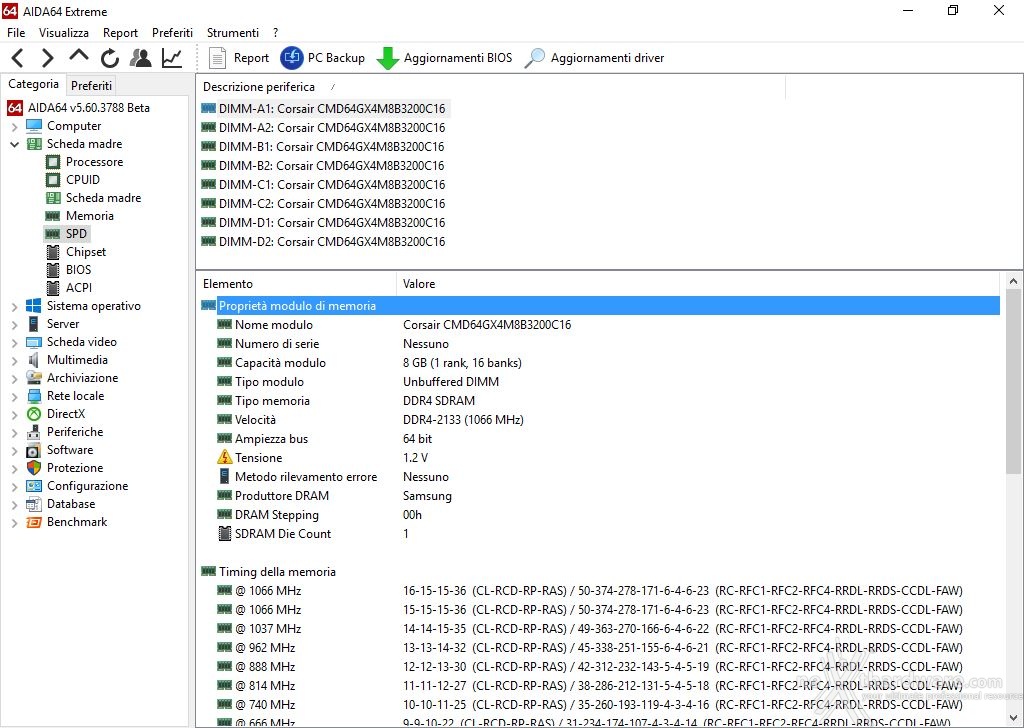Open the File menu
Screen dimensions: 1024x728
[x=16, y=33]
